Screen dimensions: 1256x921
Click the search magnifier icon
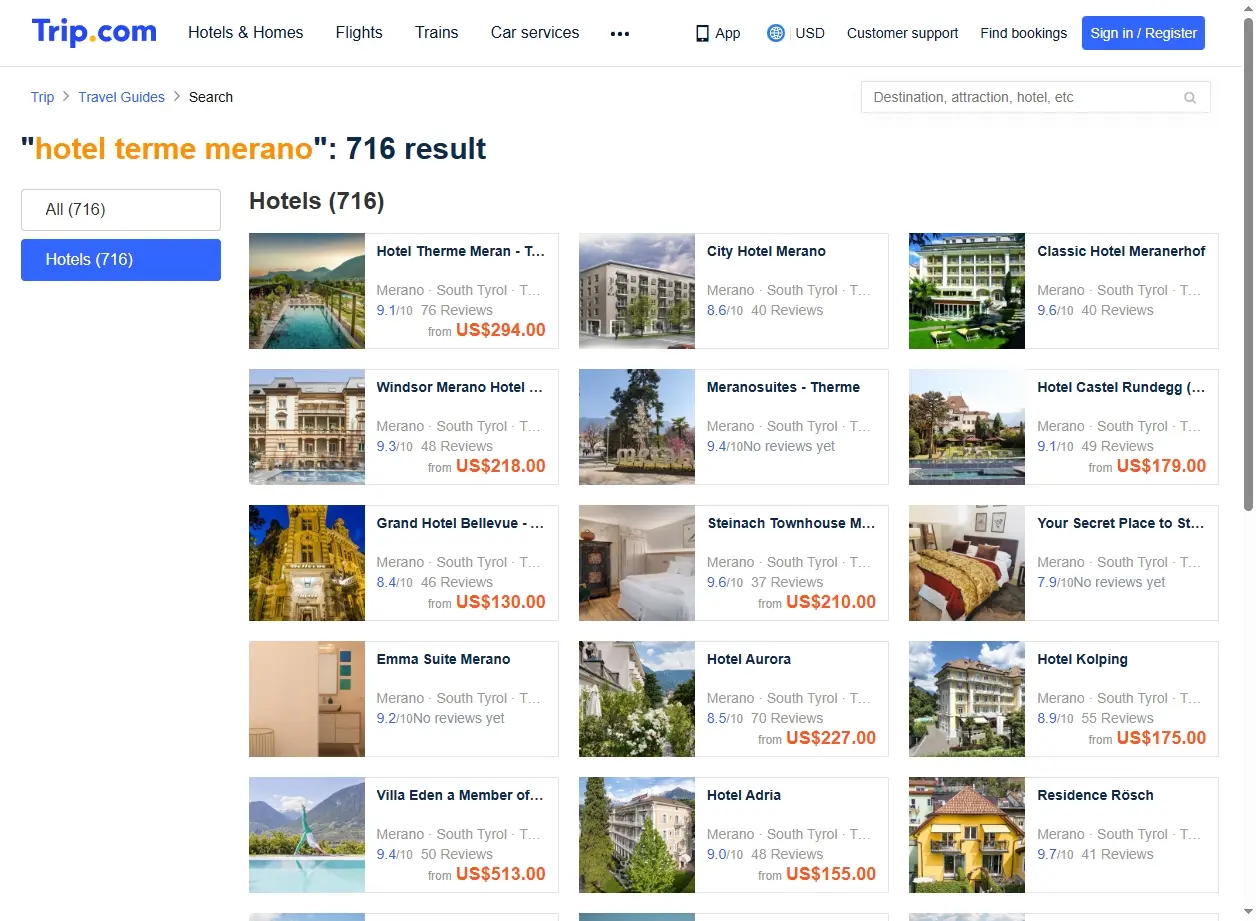point(1190,98)
